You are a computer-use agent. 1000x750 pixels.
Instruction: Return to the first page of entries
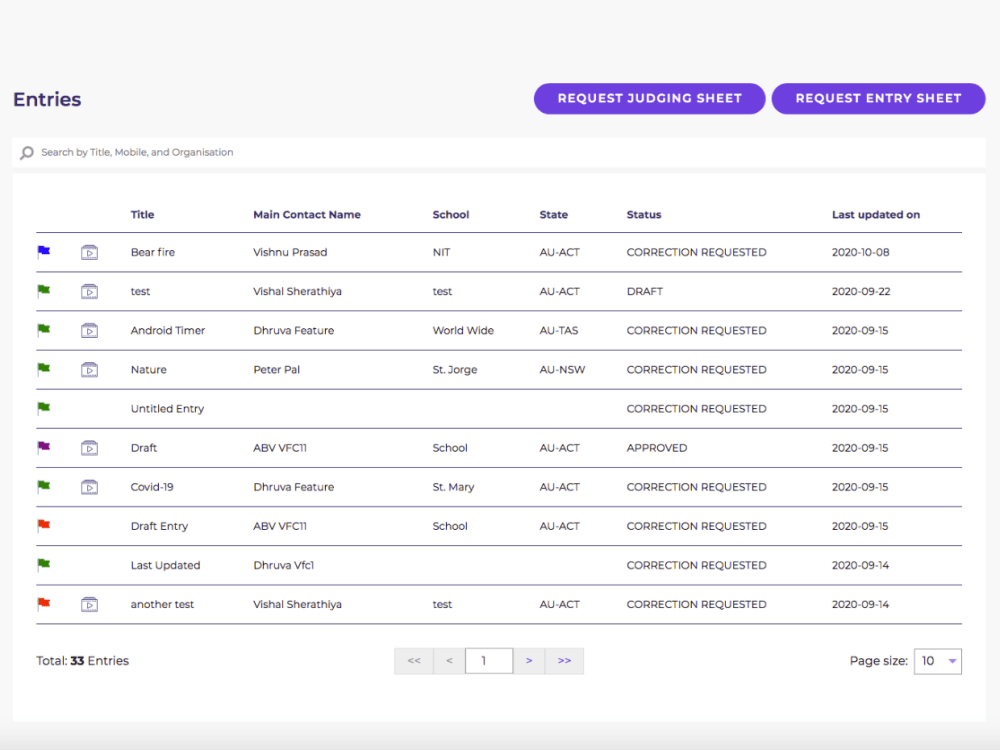coord(414,661)
